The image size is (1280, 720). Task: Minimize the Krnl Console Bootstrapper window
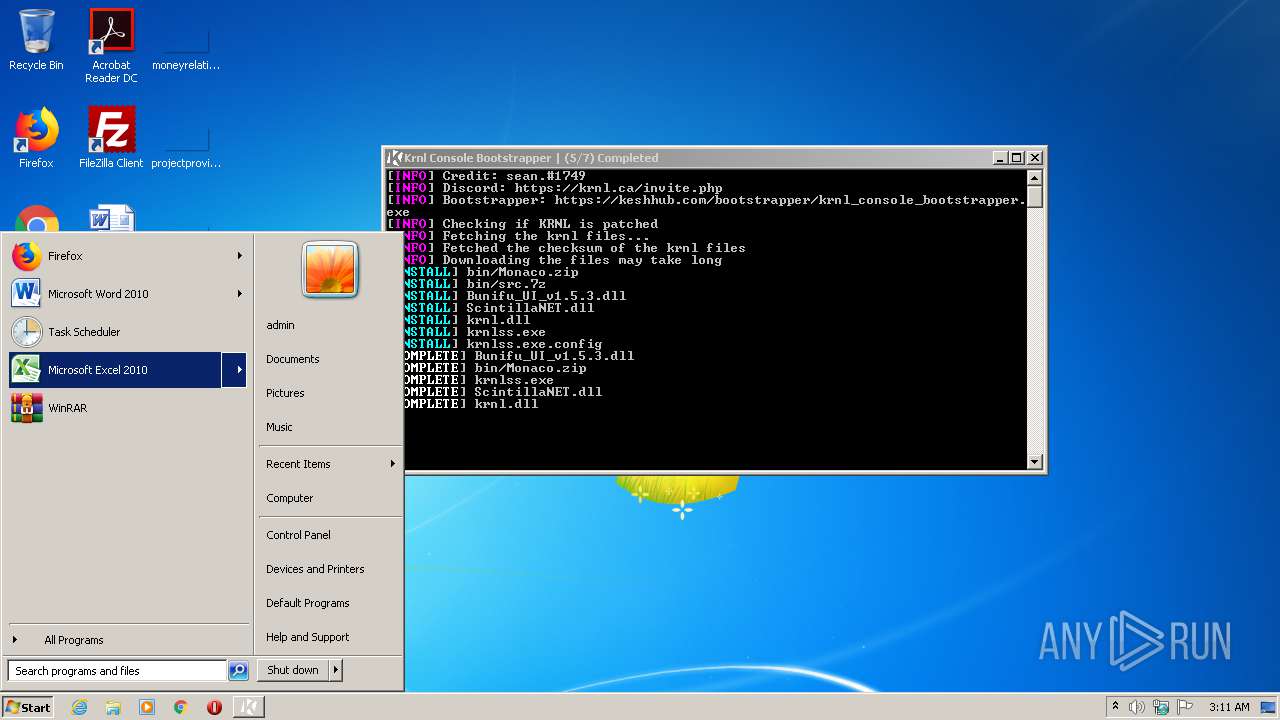coord(1000,158)
